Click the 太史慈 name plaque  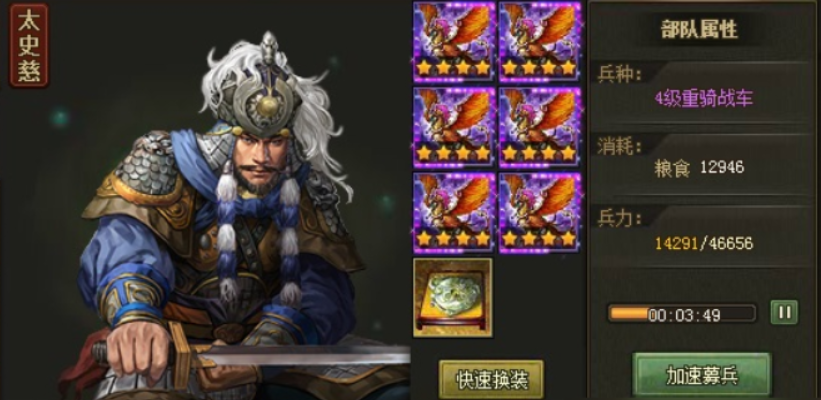click(29, 45)
